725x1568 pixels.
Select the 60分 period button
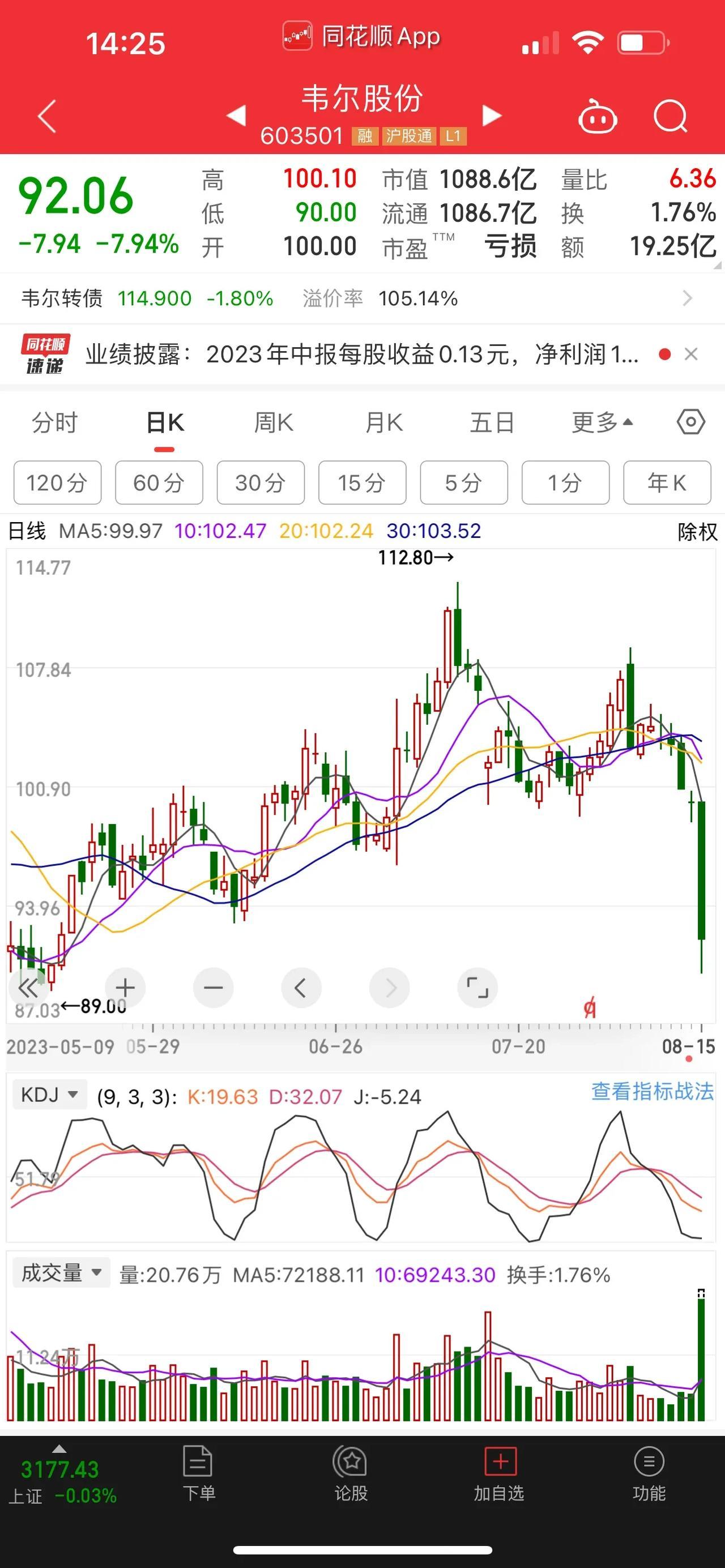click(x=159, y=482)
